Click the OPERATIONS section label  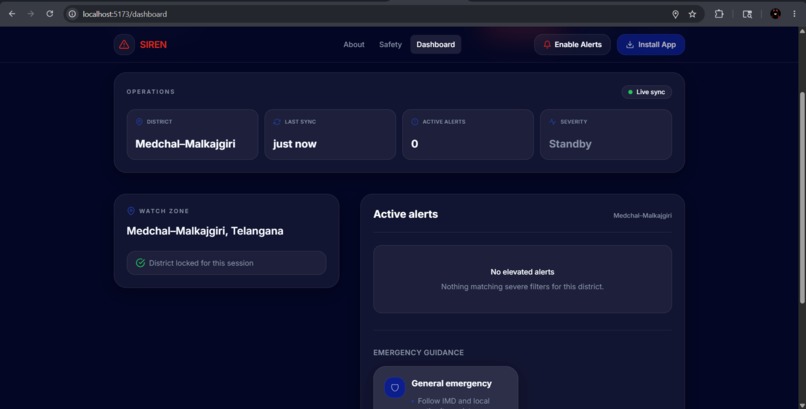[151, 91]
